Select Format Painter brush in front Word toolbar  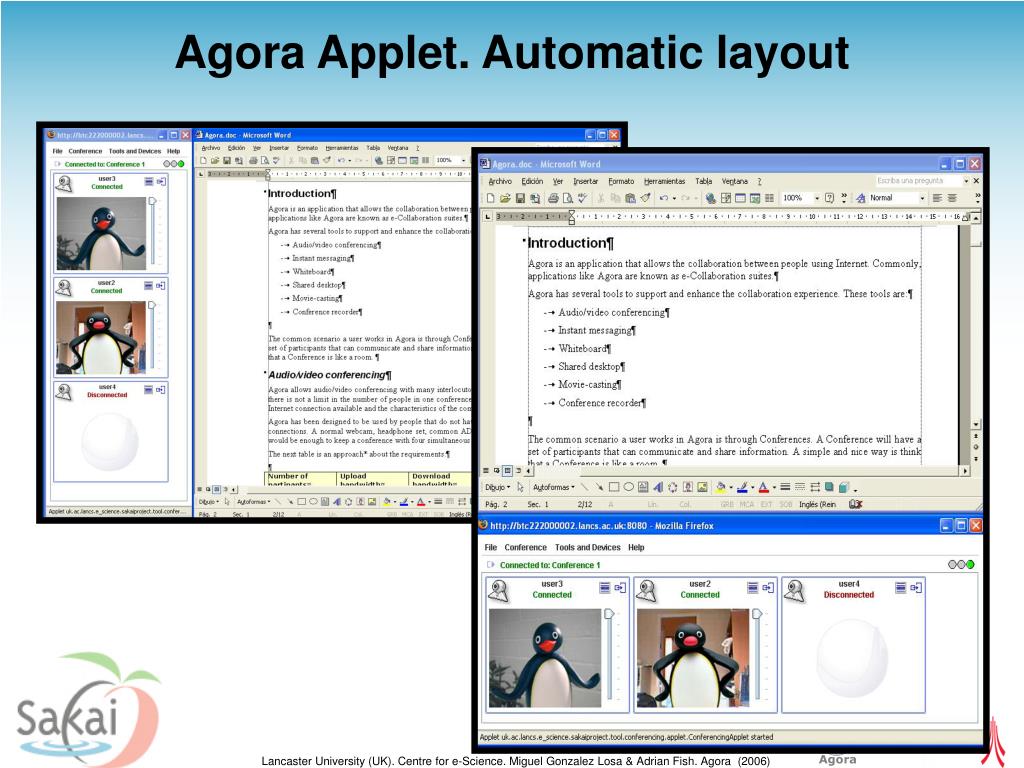pos(646,198)
